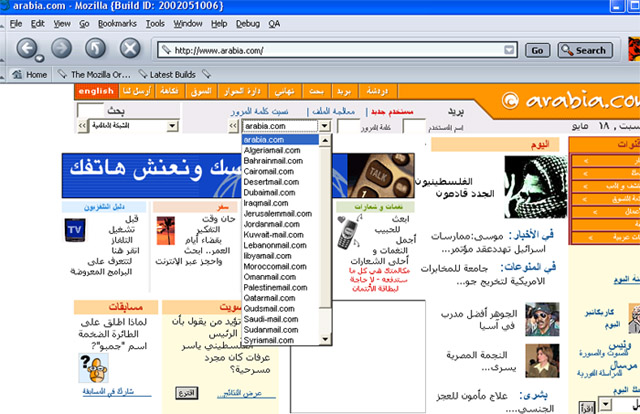The height and width of the screenshot is (414, 640).
Task: Select Omanmail.com from the list
Action: point(280,277)
